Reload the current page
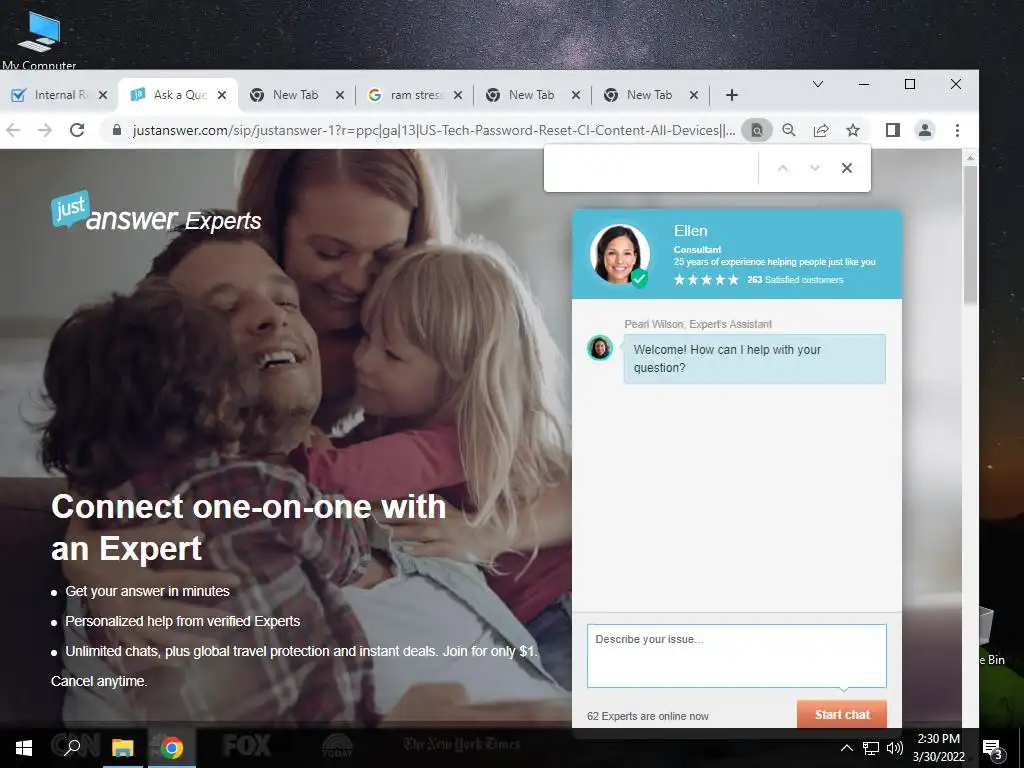Screen dimensions: 1024x768 point(77,130)
